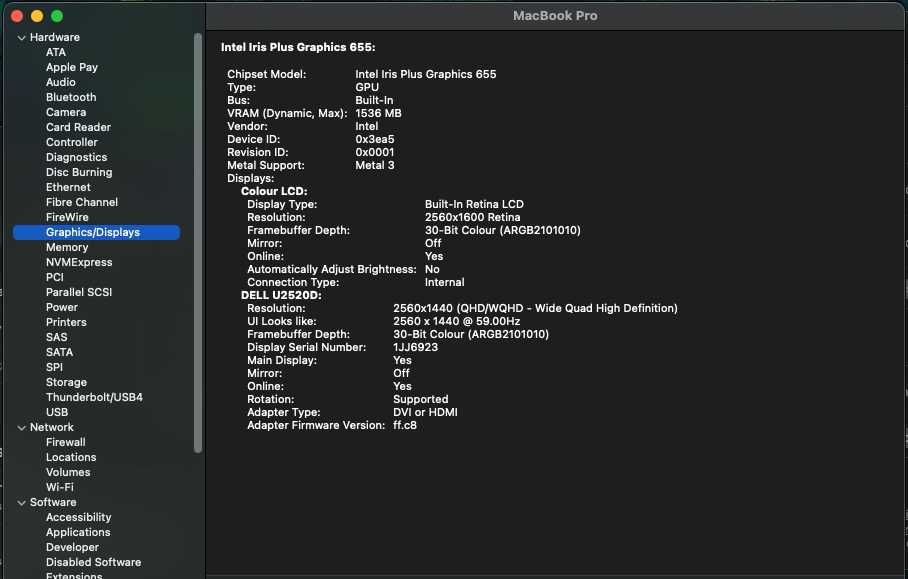Open the Bluetooth hardware entry
Viewport: 908px width, 579px height.
[x=71, y=97]
